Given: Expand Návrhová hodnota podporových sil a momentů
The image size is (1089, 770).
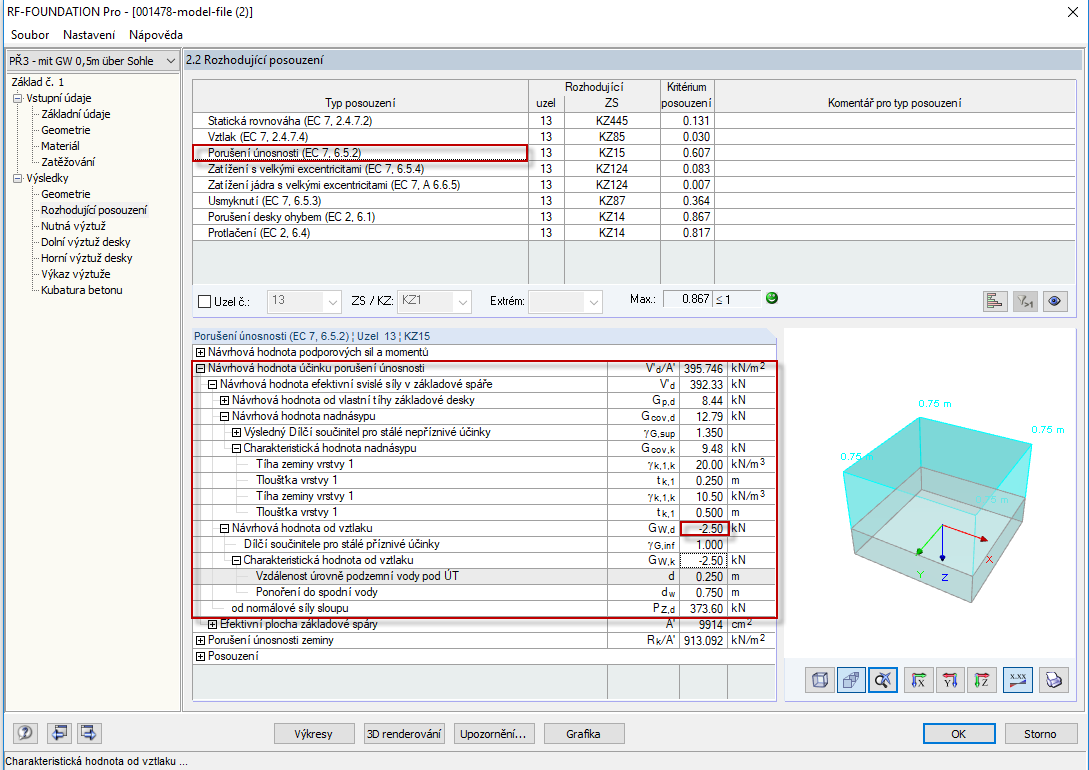Looking at the screenshot, I should coord(200,352).
